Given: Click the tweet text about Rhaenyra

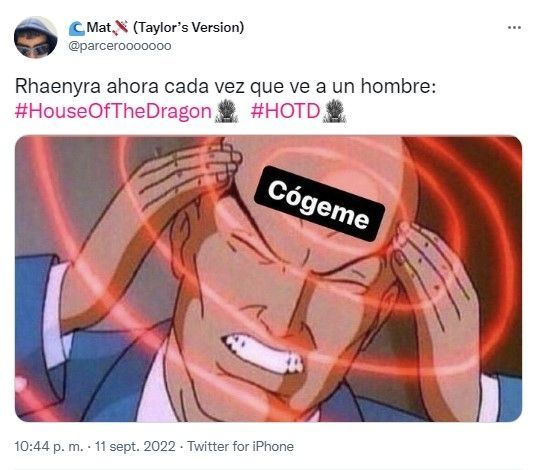Looking at the screenshot, I should point(225,86).
